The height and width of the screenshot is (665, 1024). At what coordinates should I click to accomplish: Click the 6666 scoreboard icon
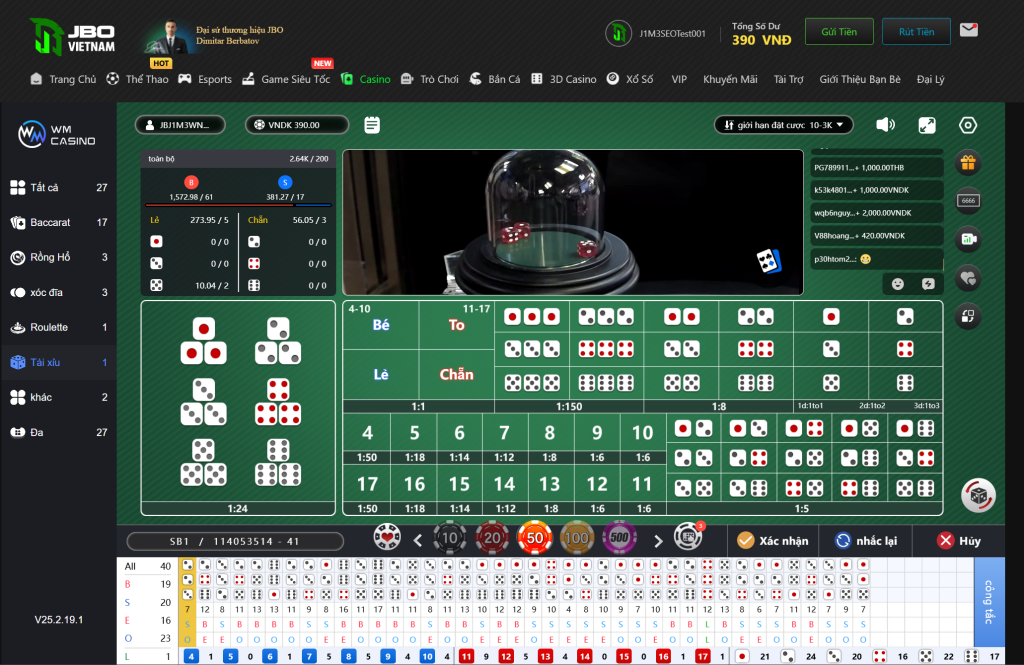tap(968, 201)
